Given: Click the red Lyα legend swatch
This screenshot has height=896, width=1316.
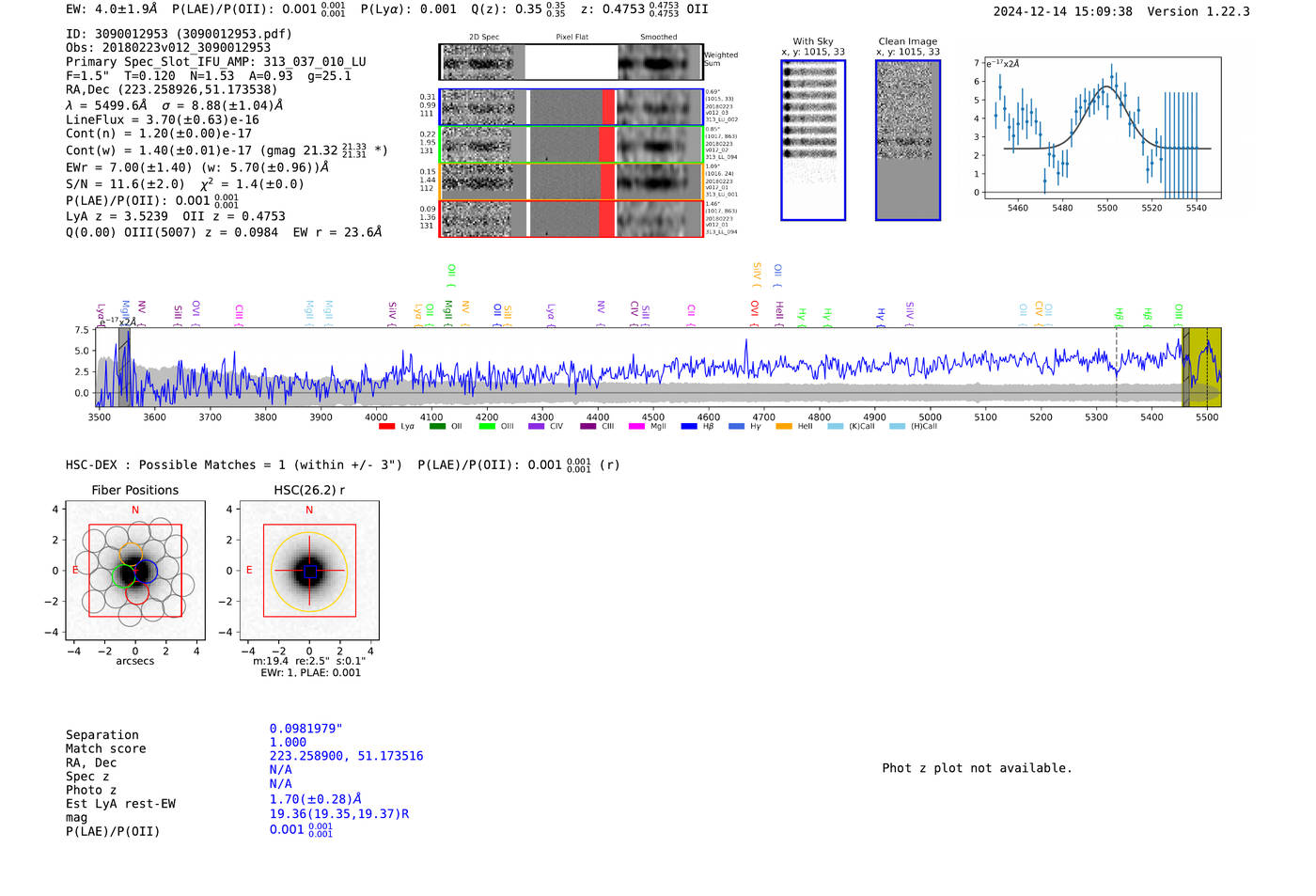Looking at the screenshot, I should point(386,427).
